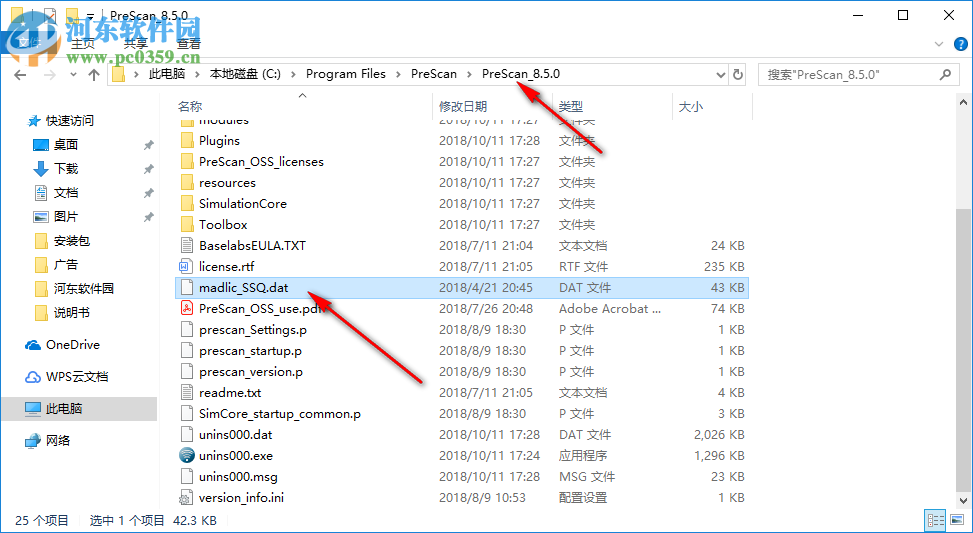Click the license.rtf document icon
The width and height of the screenshot is (973, 533).
[x=187, y=267]
